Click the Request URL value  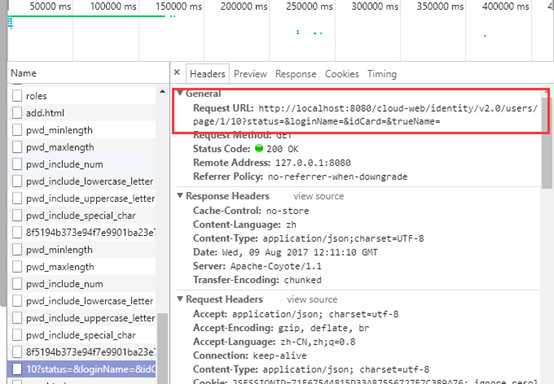(365, 115)
